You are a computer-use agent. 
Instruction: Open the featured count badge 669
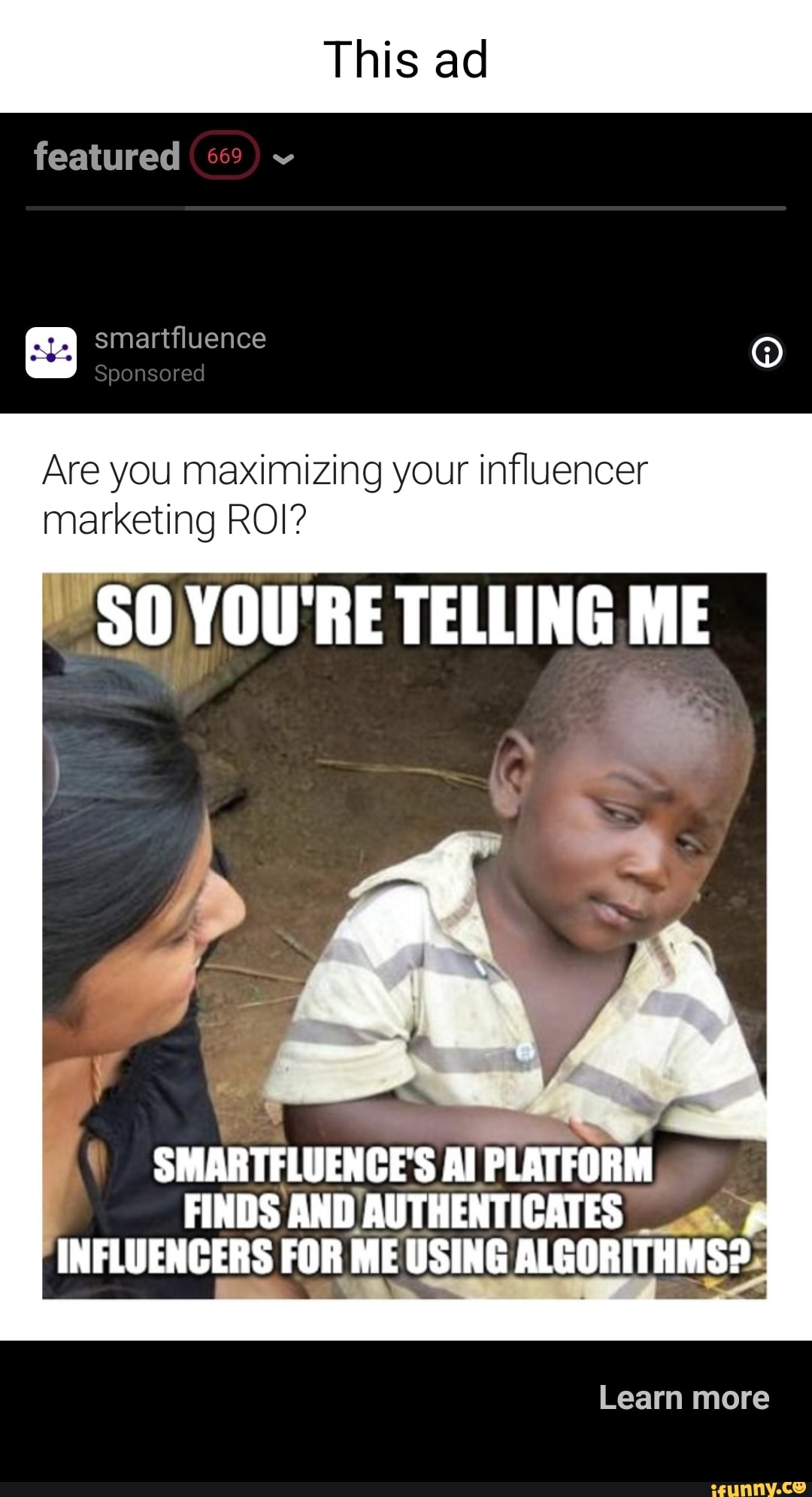click(225, 156)
